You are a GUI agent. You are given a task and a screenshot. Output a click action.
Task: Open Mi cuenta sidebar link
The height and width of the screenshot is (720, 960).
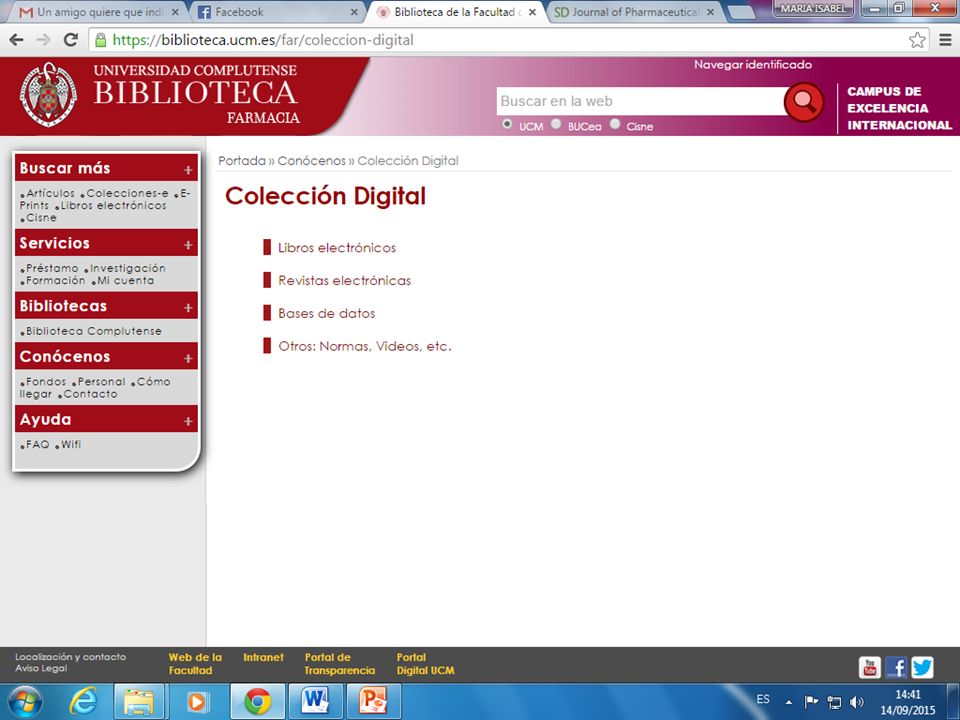coord(124,280)
